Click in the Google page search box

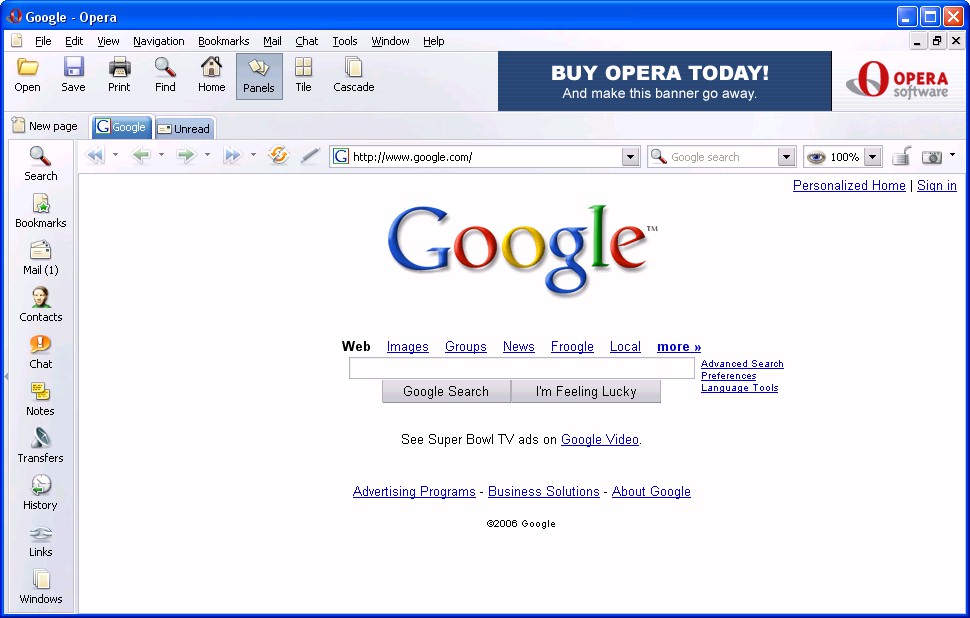pos(521,369)
